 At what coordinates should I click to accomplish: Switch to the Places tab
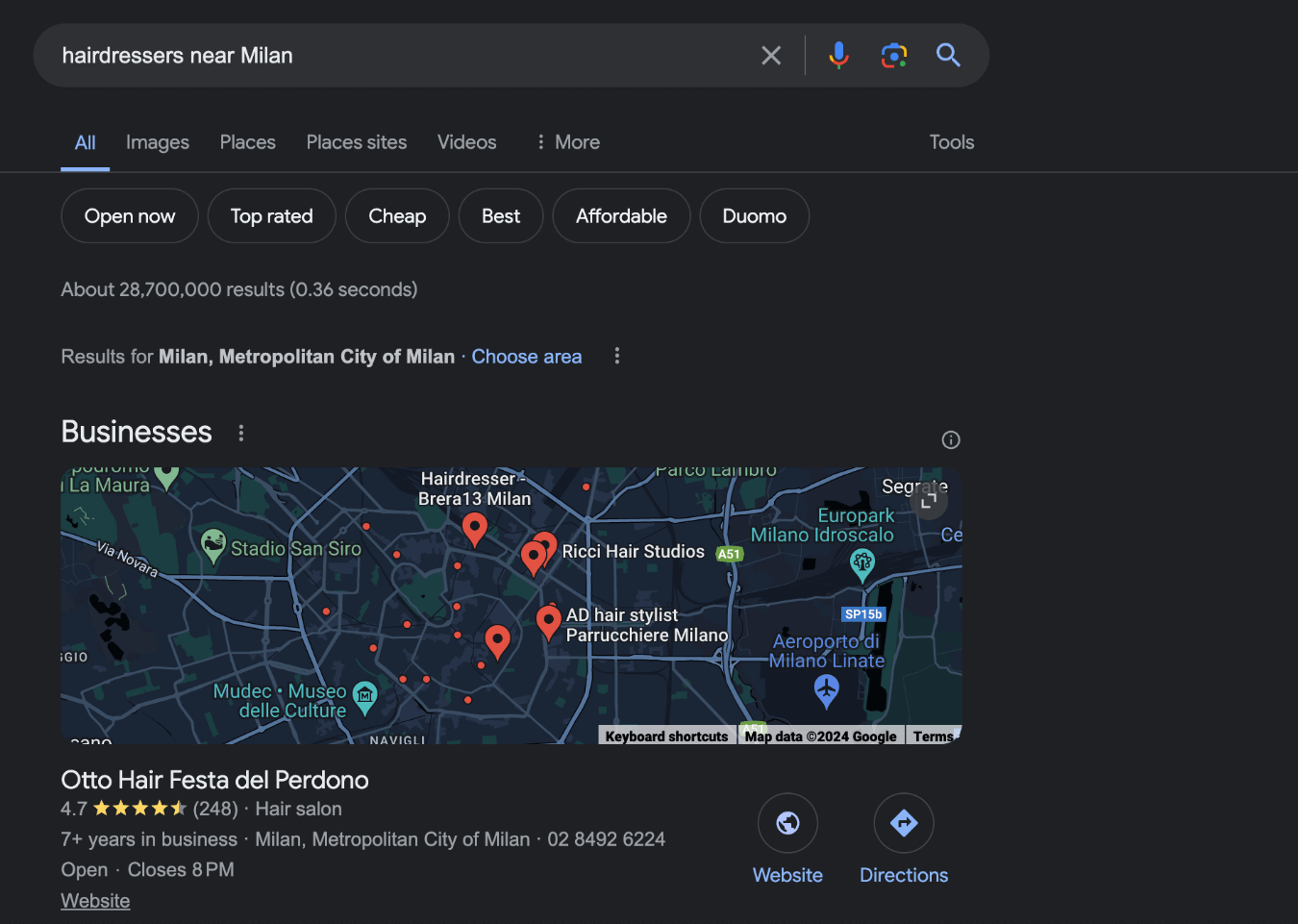(247, 141)
